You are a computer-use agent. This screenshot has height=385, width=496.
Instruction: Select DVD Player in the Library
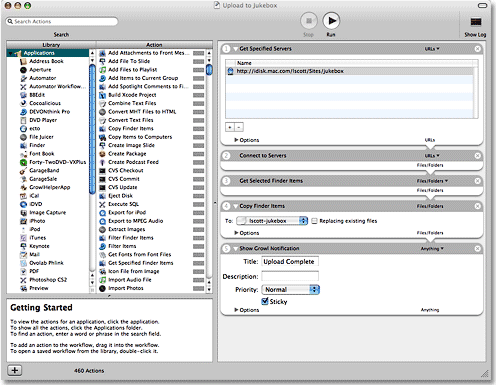tap(43, 120)
